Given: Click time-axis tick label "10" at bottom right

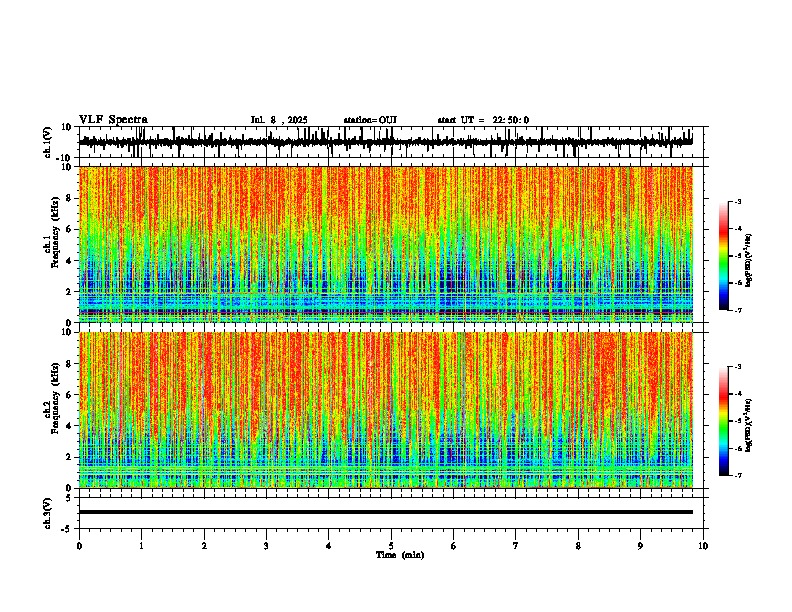Looking at the screenshot, I should pyautogui.click(x=703, y=546).
